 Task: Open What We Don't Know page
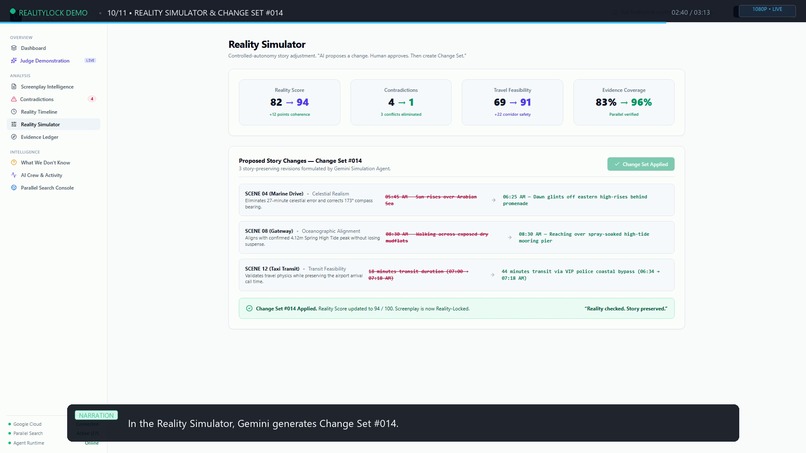tap(53, 162)
